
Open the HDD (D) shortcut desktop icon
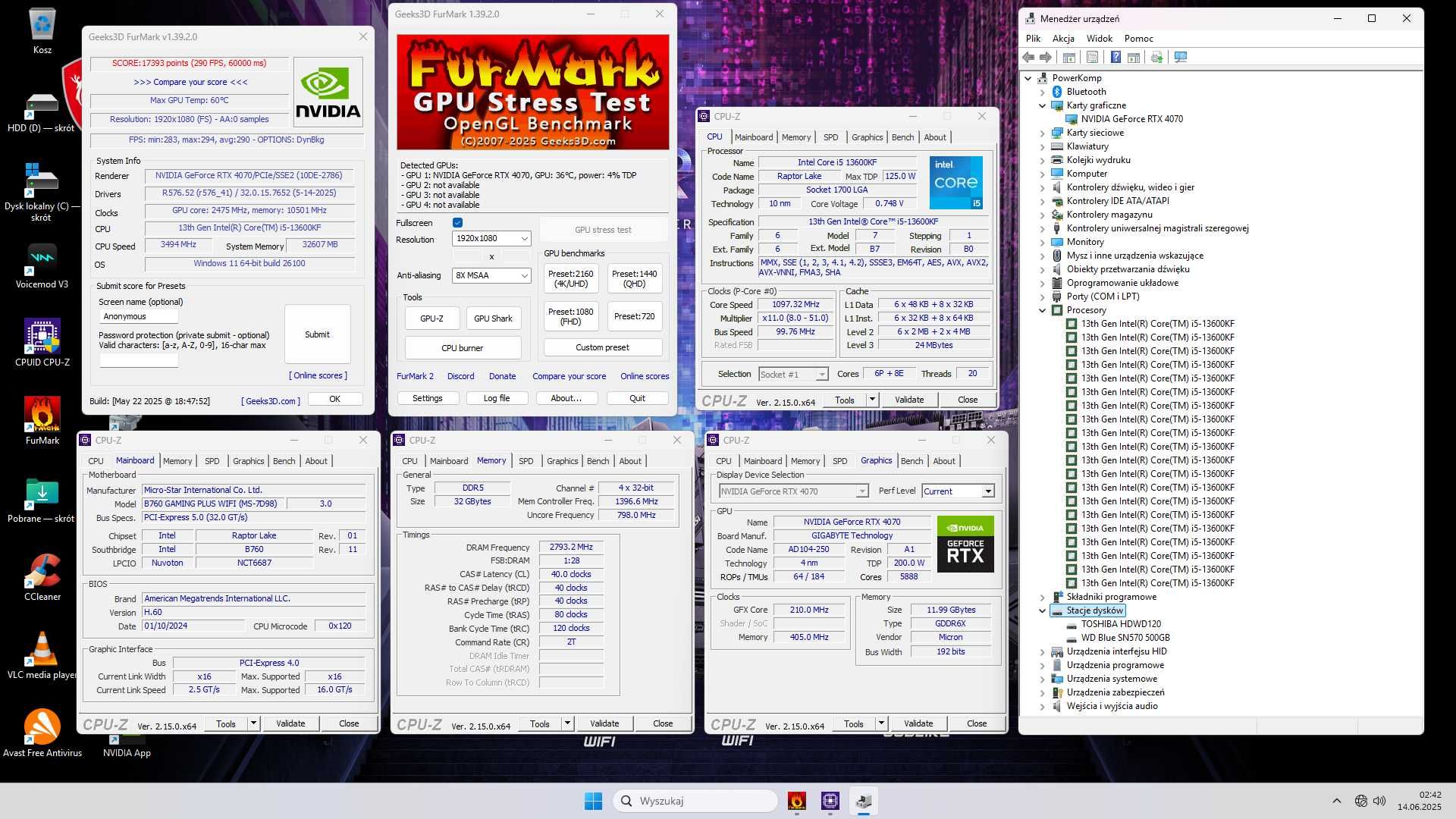point(41,112)
